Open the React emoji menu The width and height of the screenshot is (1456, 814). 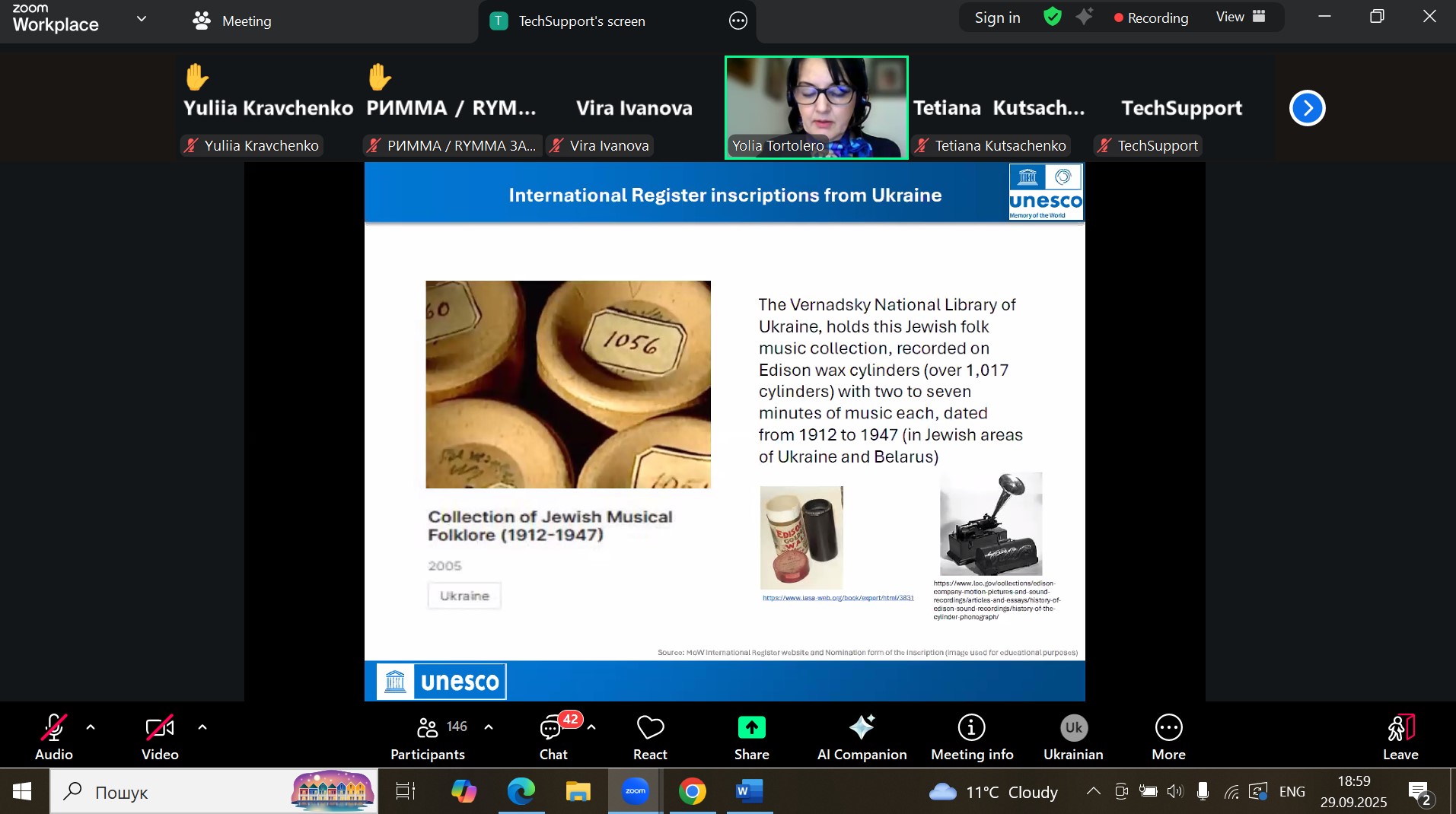650,736
